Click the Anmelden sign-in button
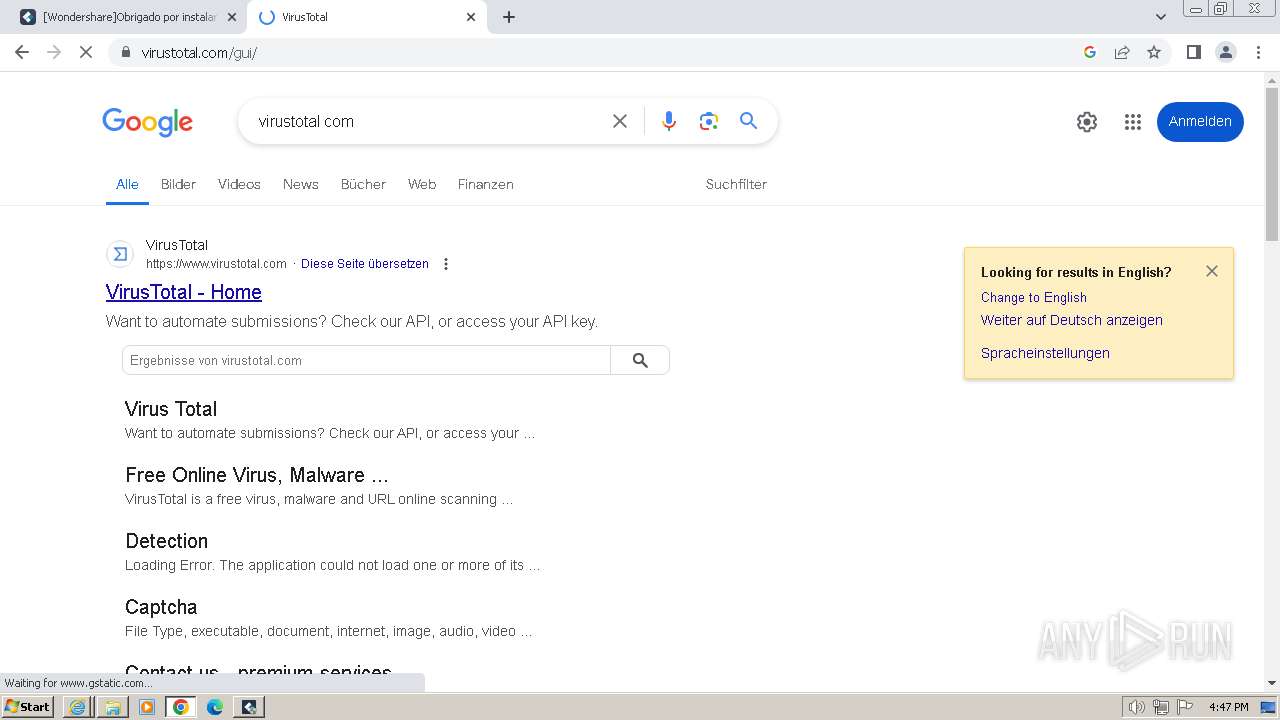 click(x=1200, y=122)
